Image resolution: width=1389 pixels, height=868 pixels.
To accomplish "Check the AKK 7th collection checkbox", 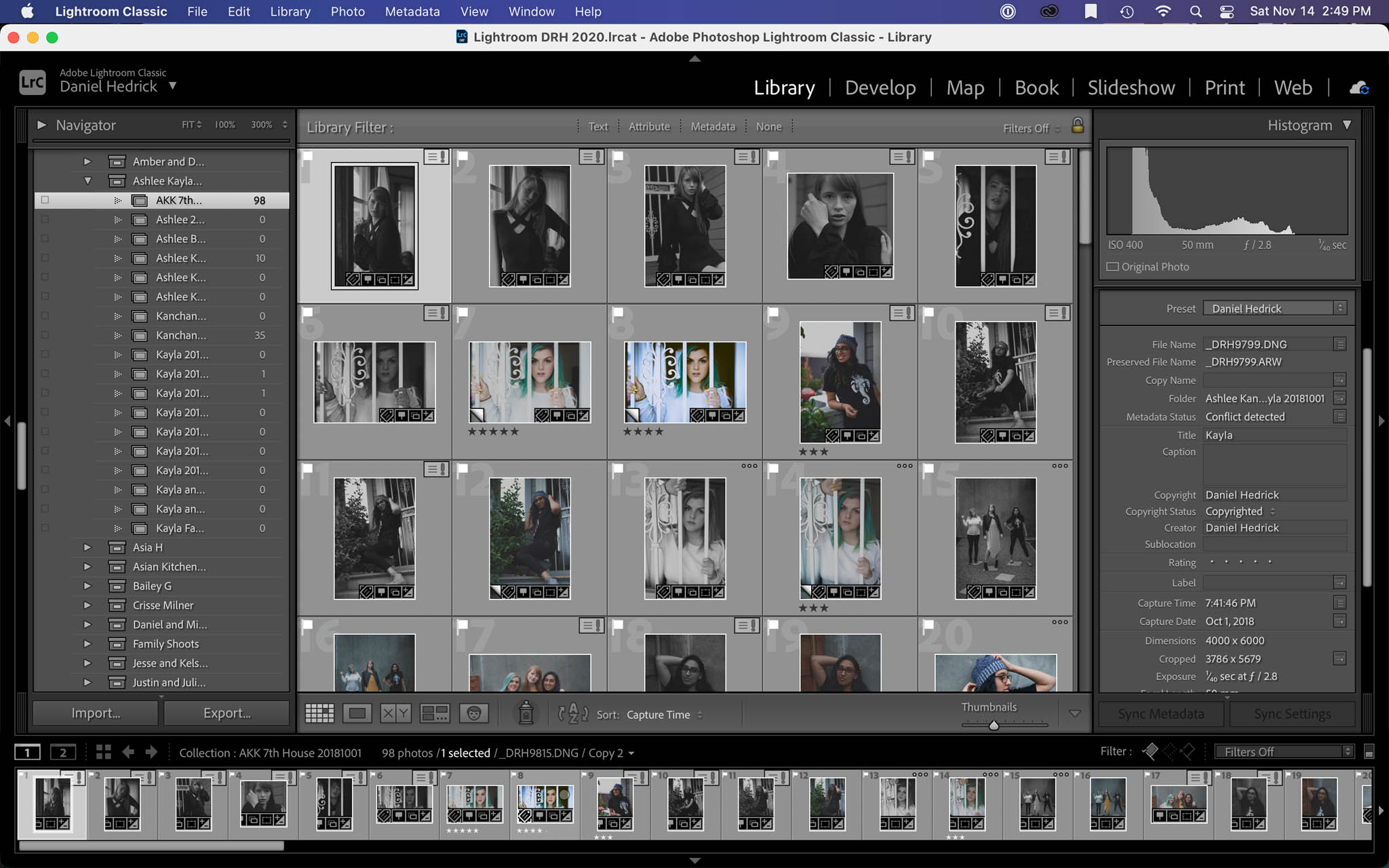I will 45,200.
